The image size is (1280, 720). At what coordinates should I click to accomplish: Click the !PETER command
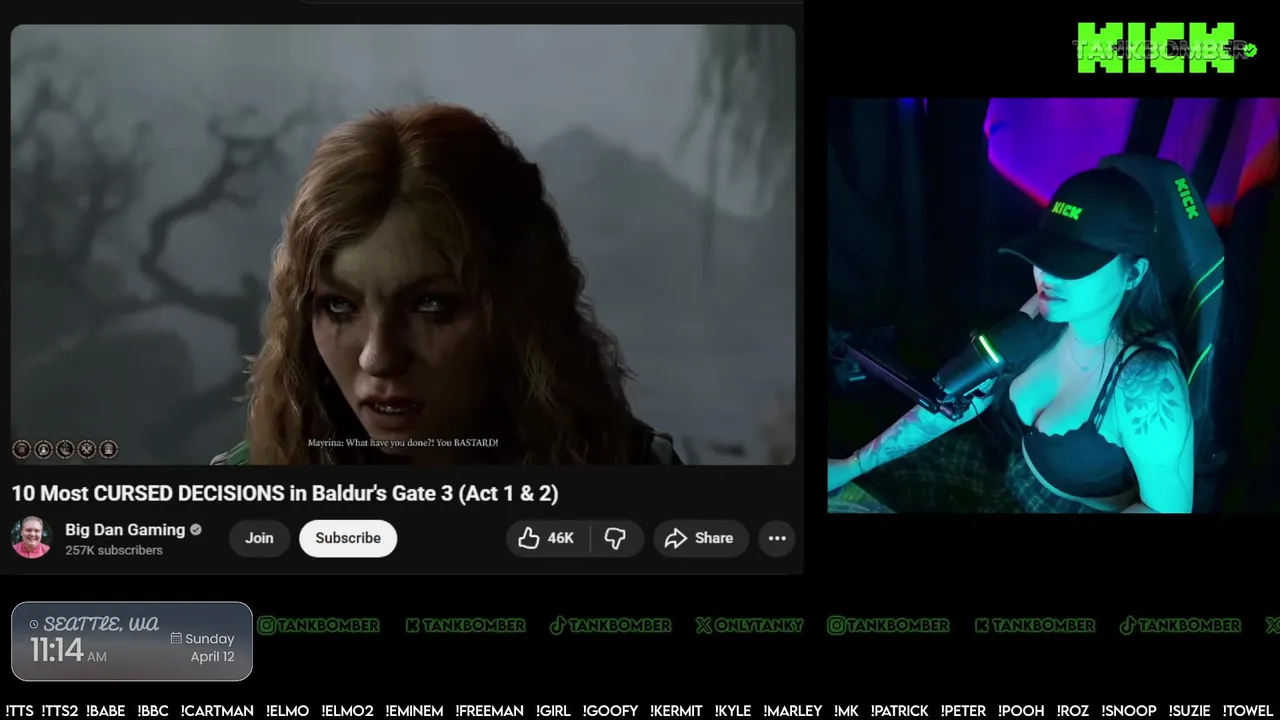pyautogui.click(x=963, y=711)
